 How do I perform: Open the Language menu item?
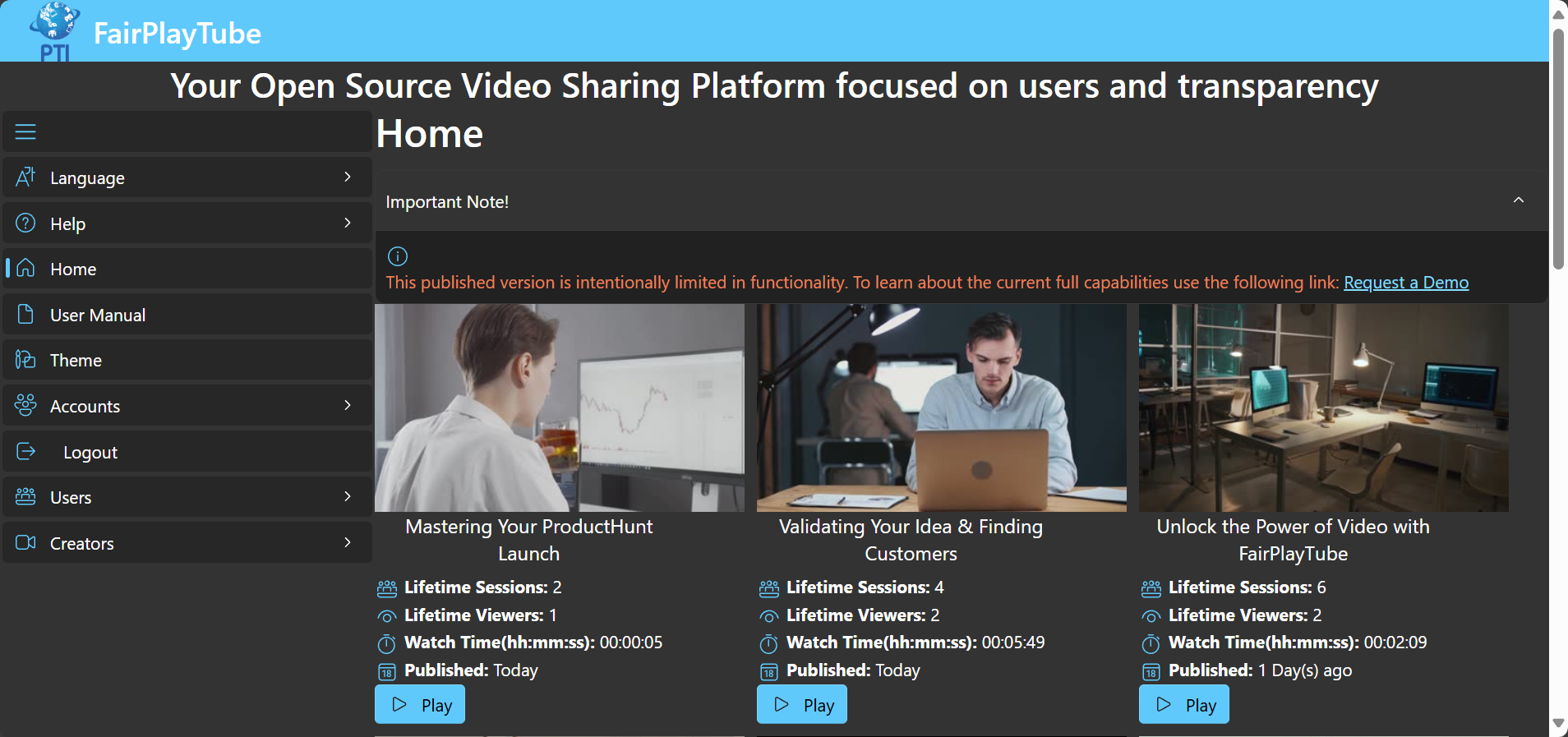187,177
